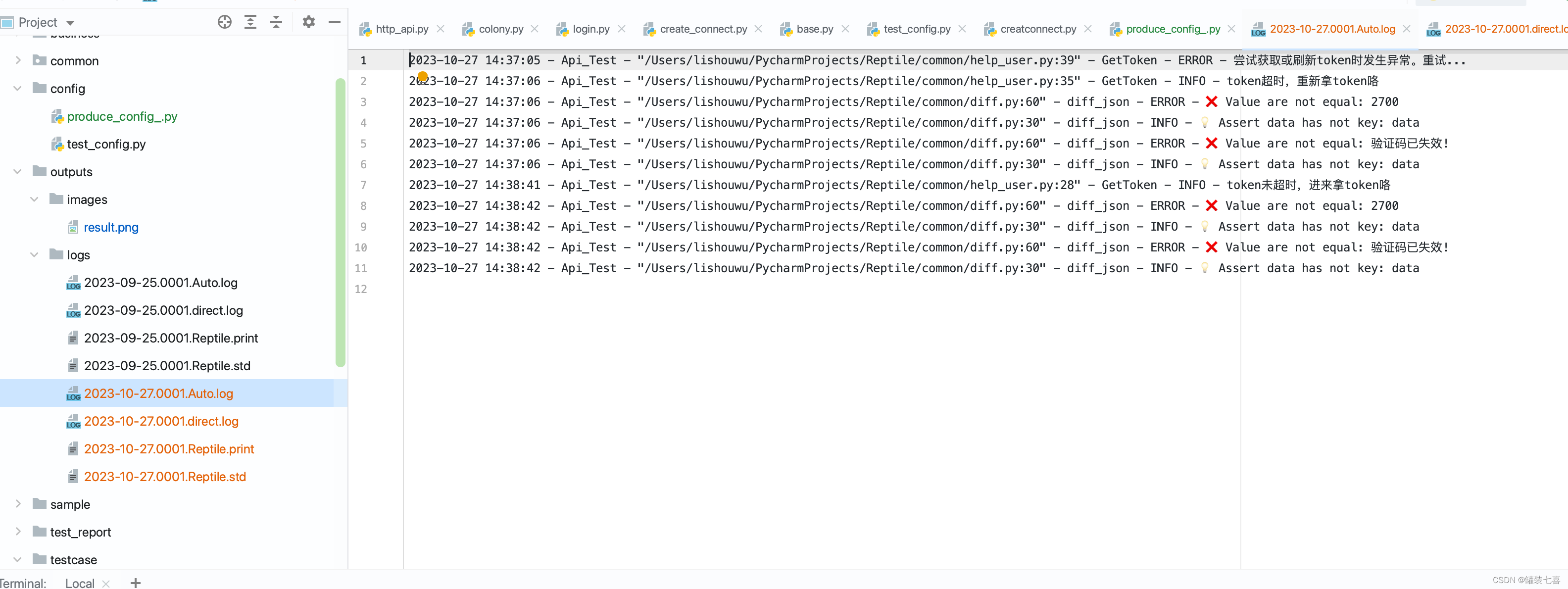Click the common folder icon
The height and width of the screenshot is (589, 1568).
[x=40, y=59]
